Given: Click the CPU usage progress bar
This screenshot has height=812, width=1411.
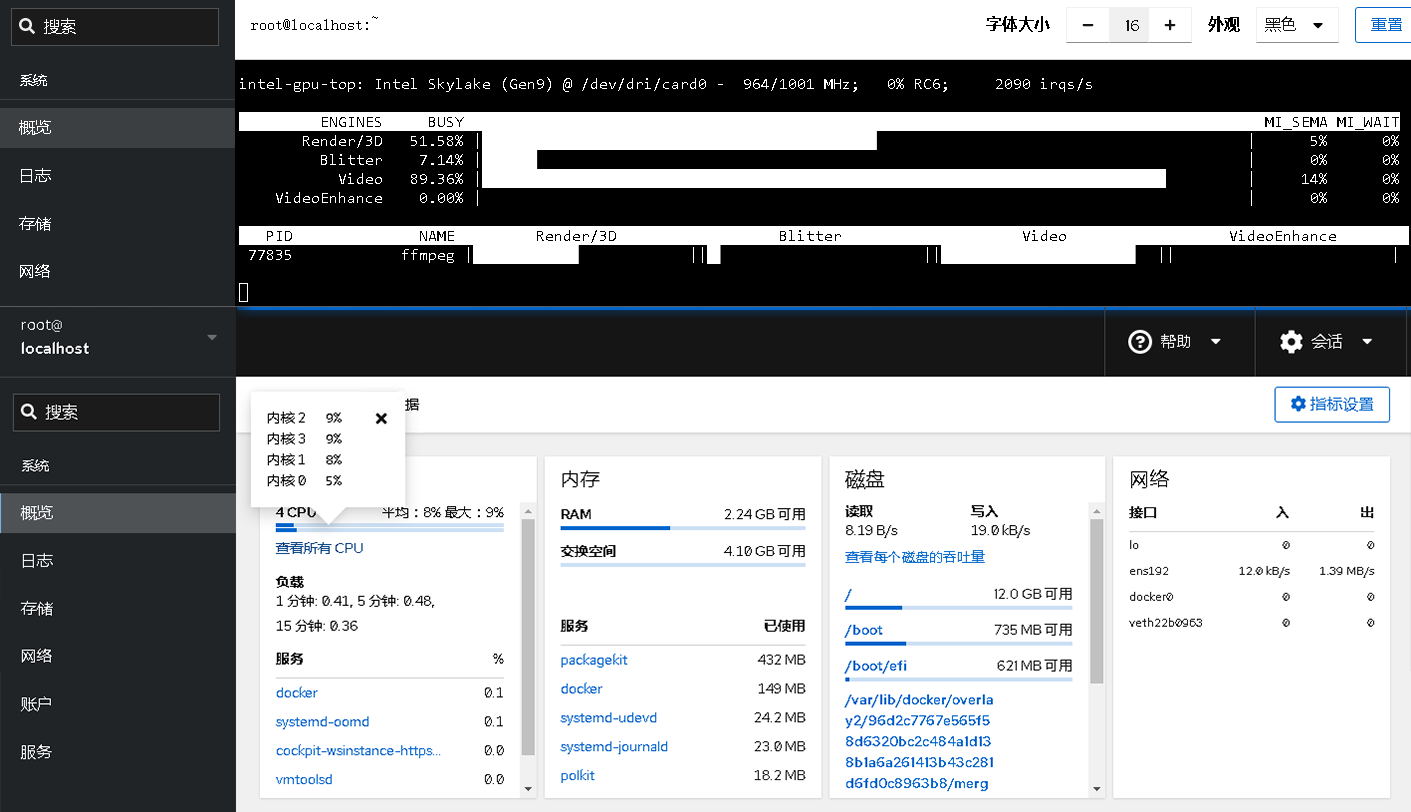Looking at the screenshot, I should [x=390, y=527].
